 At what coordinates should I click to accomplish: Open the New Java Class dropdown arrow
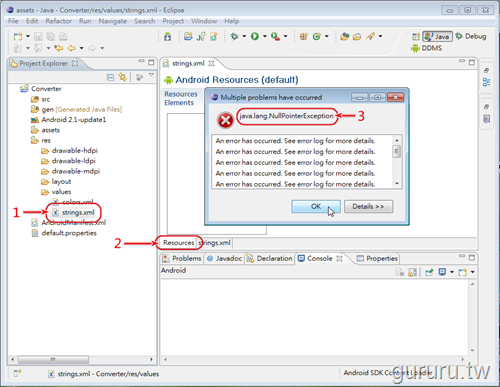pos(327,36)
